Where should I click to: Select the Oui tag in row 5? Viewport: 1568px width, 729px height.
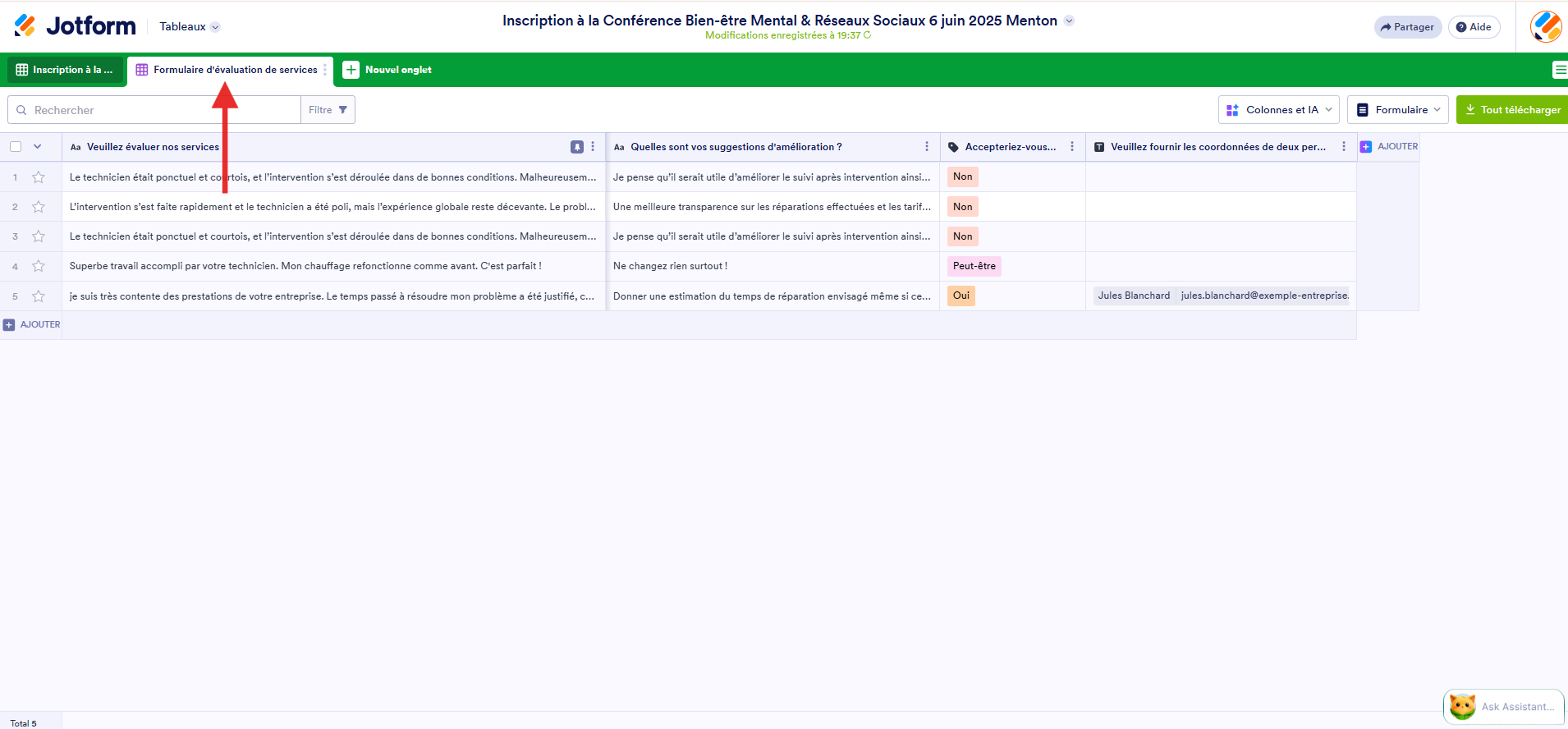click(961, 296)
